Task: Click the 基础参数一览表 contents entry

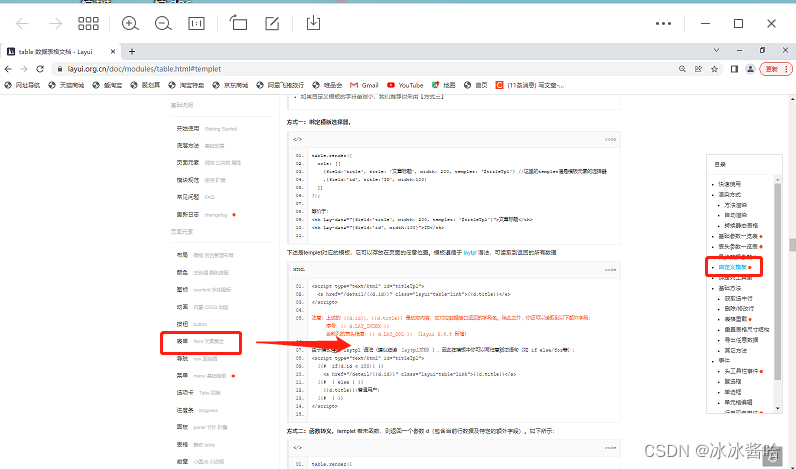Action: [x=738, y=236]
